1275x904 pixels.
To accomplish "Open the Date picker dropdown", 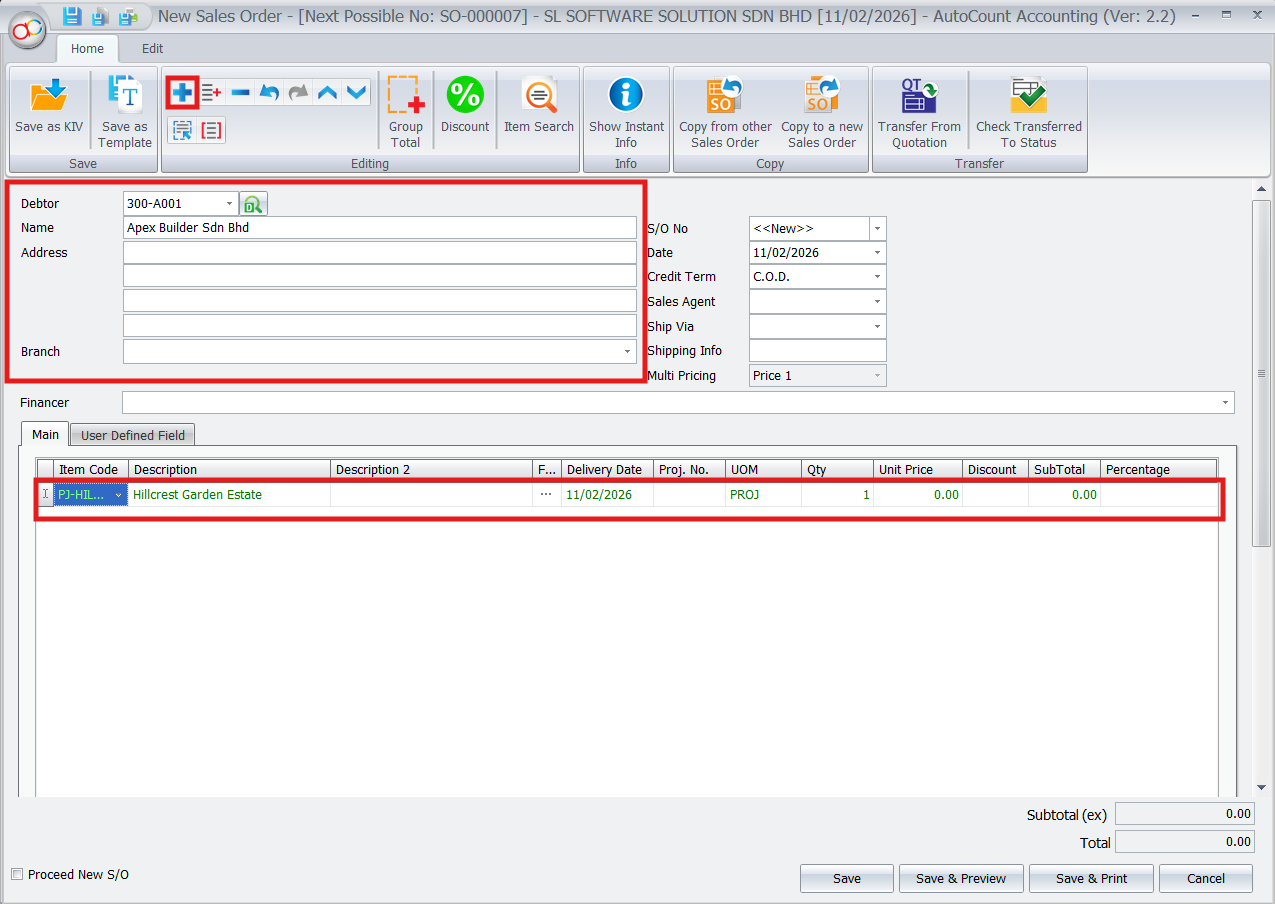I will pos(877,253).
